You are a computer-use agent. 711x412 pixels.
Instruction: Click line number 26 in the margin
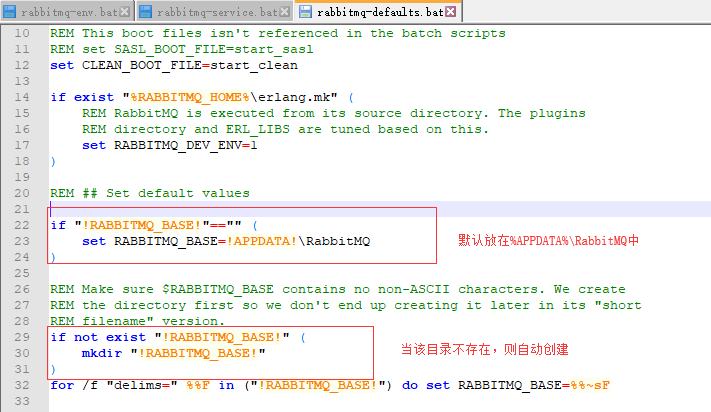[22, 290]
